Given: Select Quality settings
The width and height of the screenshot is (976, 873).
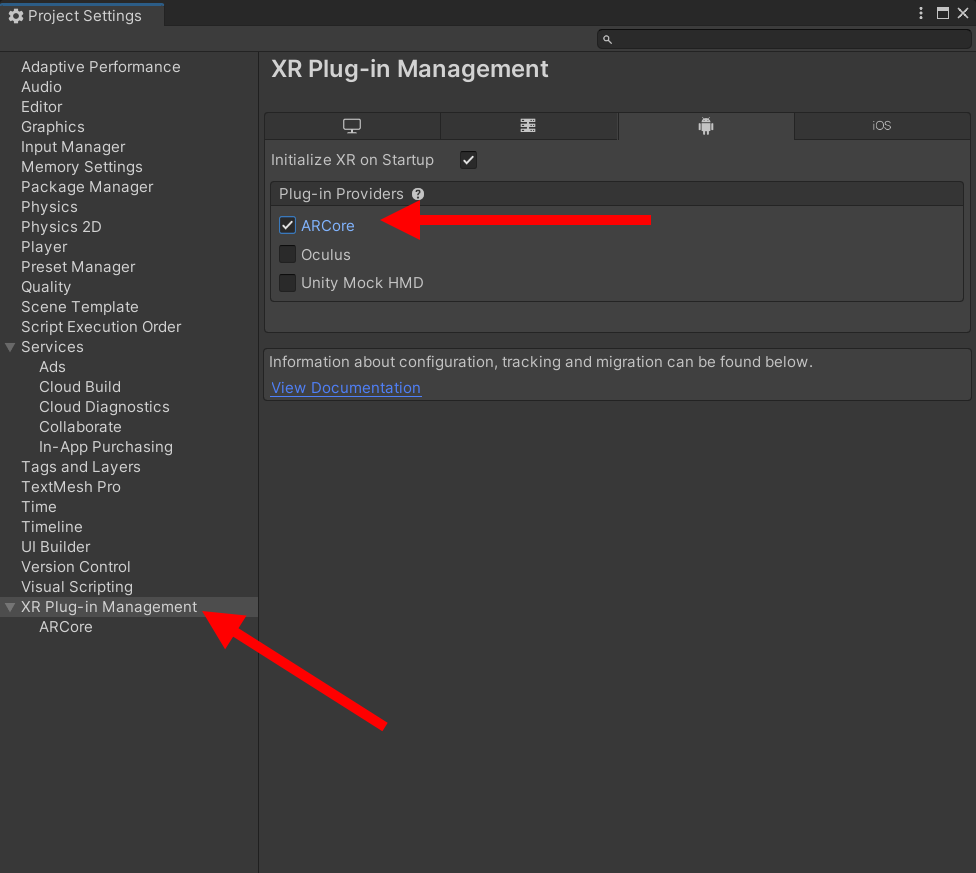Looking at the screenshot, I should (x=46, y=287).
